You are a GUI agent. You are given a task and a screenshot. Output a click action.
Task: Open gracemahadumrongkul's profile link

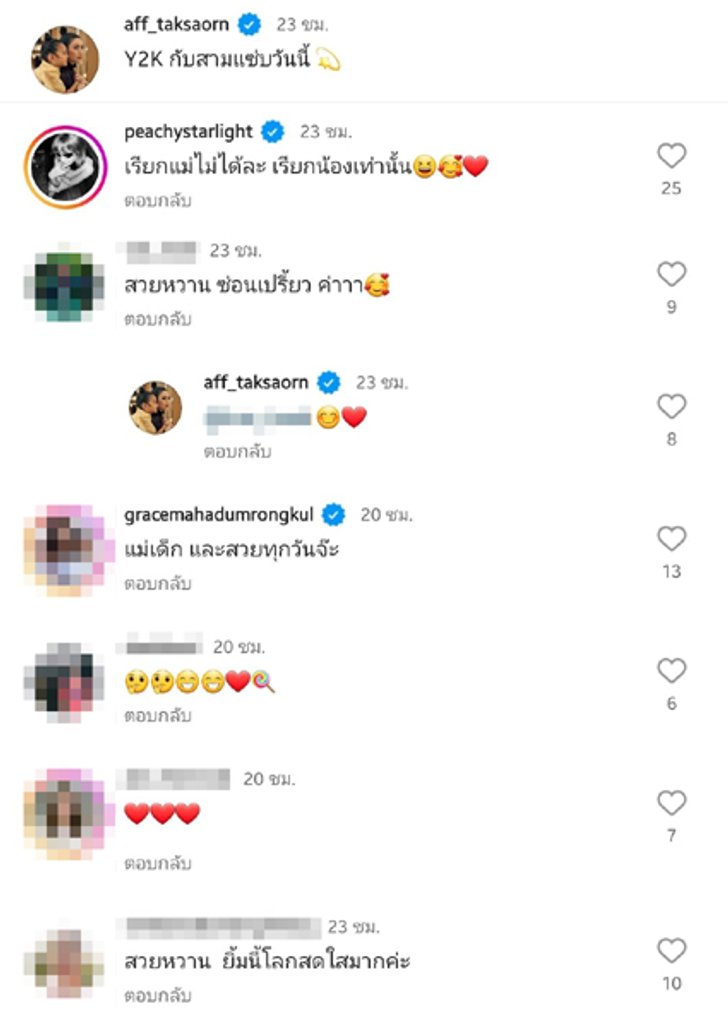pyautogui.click(x=218, y=515)
